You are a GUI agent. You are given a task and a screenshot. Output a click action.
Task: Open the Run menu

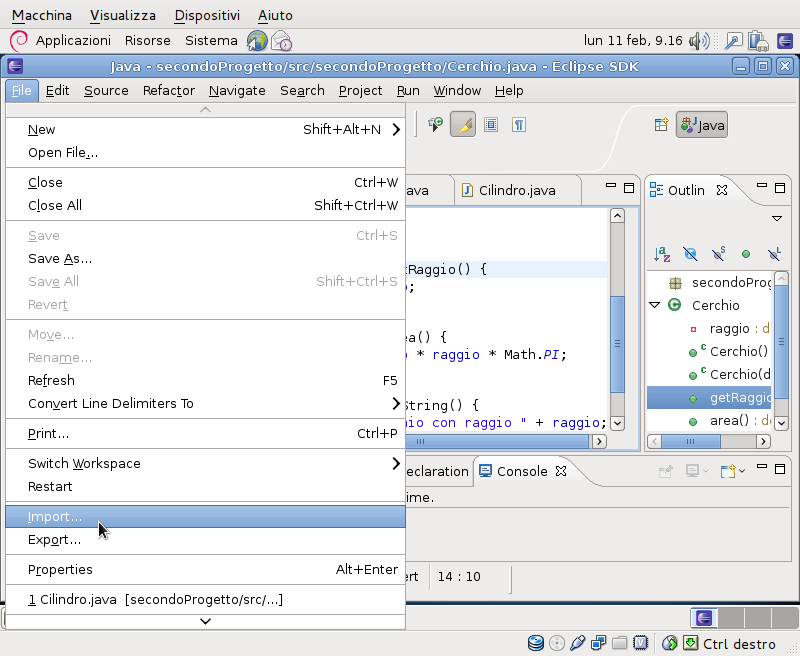tap(408, 91)
